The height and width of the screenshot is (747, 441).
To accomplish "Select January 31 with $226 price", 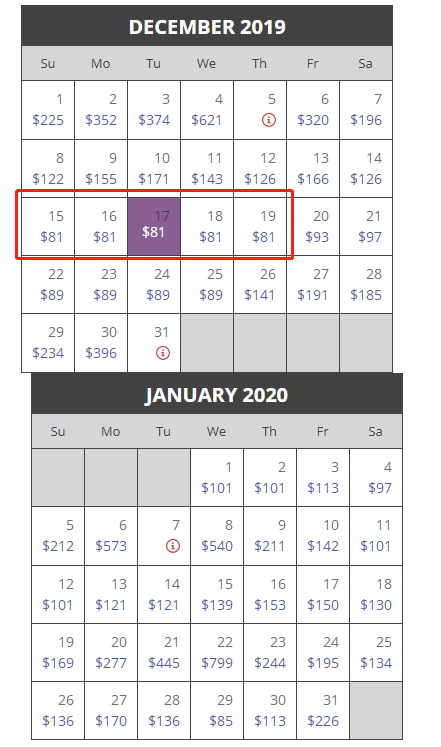I will coord(323,711).
